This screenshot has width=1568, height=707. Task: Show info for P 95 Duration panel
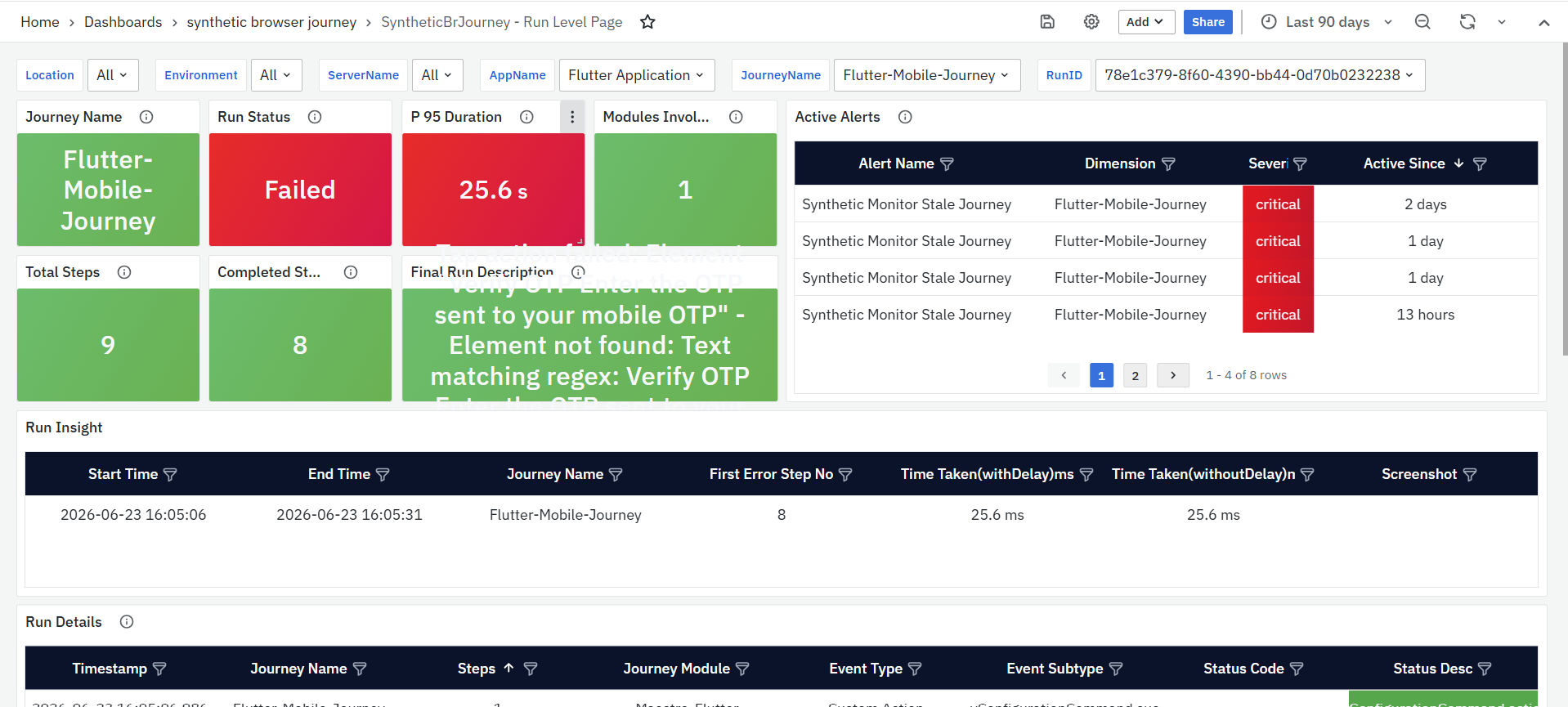pos(526,117)
